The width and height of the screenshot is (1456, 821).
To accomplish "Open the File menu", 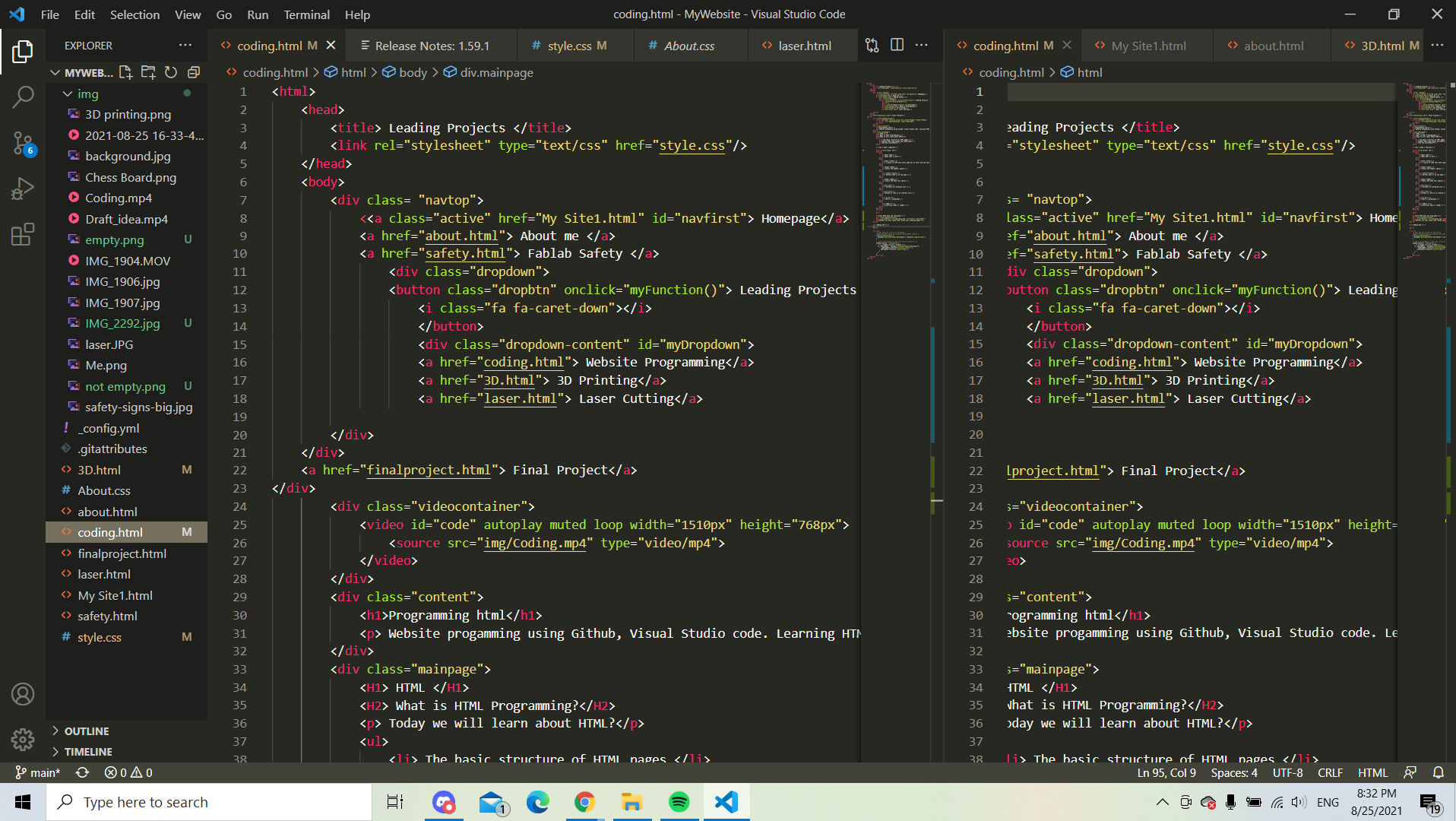I will [50, 14].
